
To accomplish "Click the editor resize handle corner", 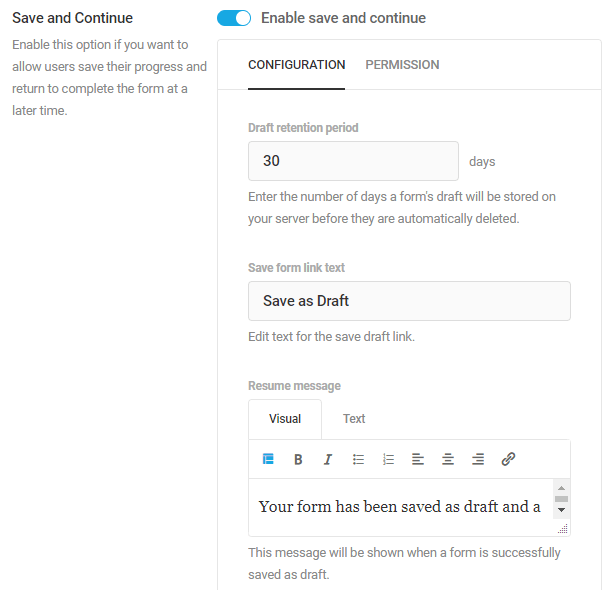I will click(563, 529).
